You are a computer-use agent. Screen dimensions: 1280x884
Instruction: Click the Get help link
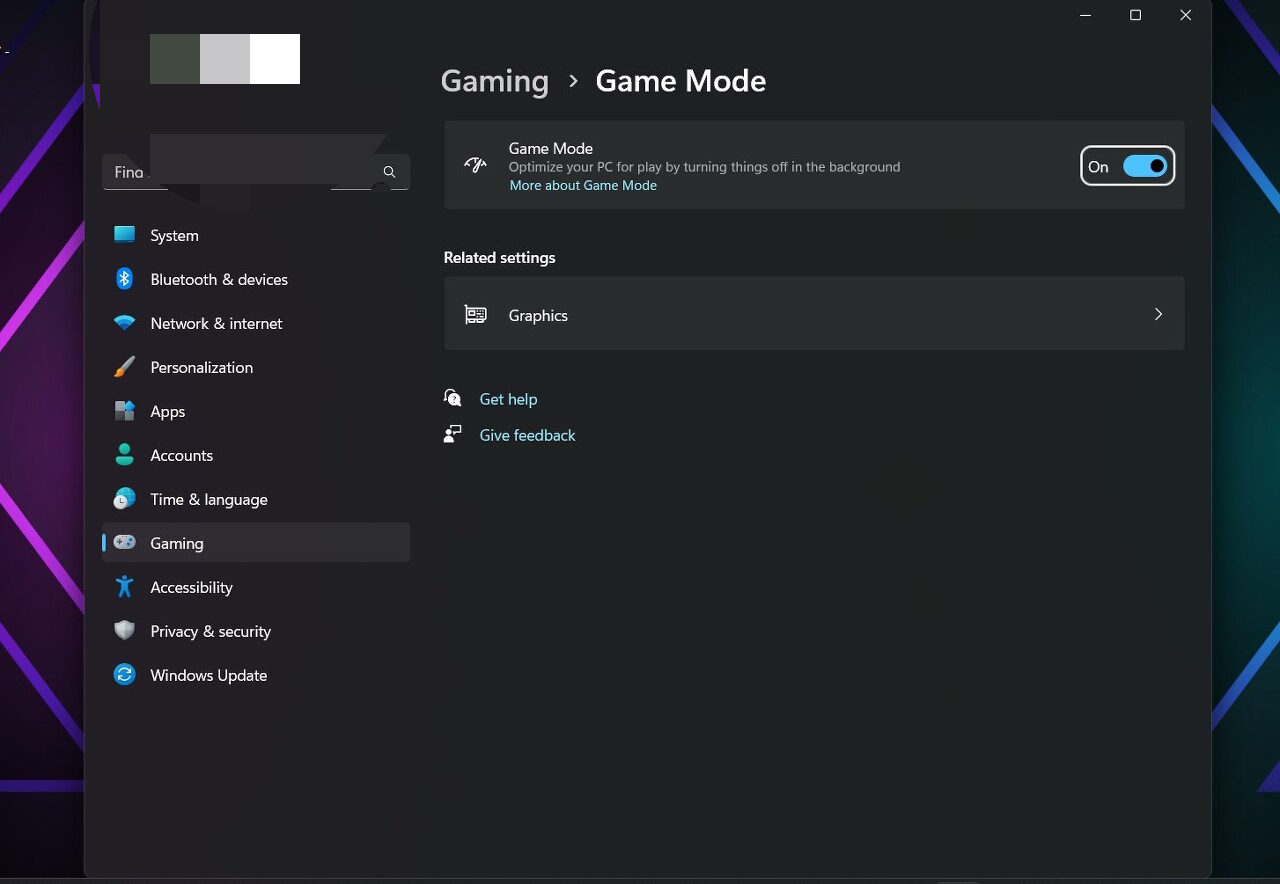pos(508,399)
